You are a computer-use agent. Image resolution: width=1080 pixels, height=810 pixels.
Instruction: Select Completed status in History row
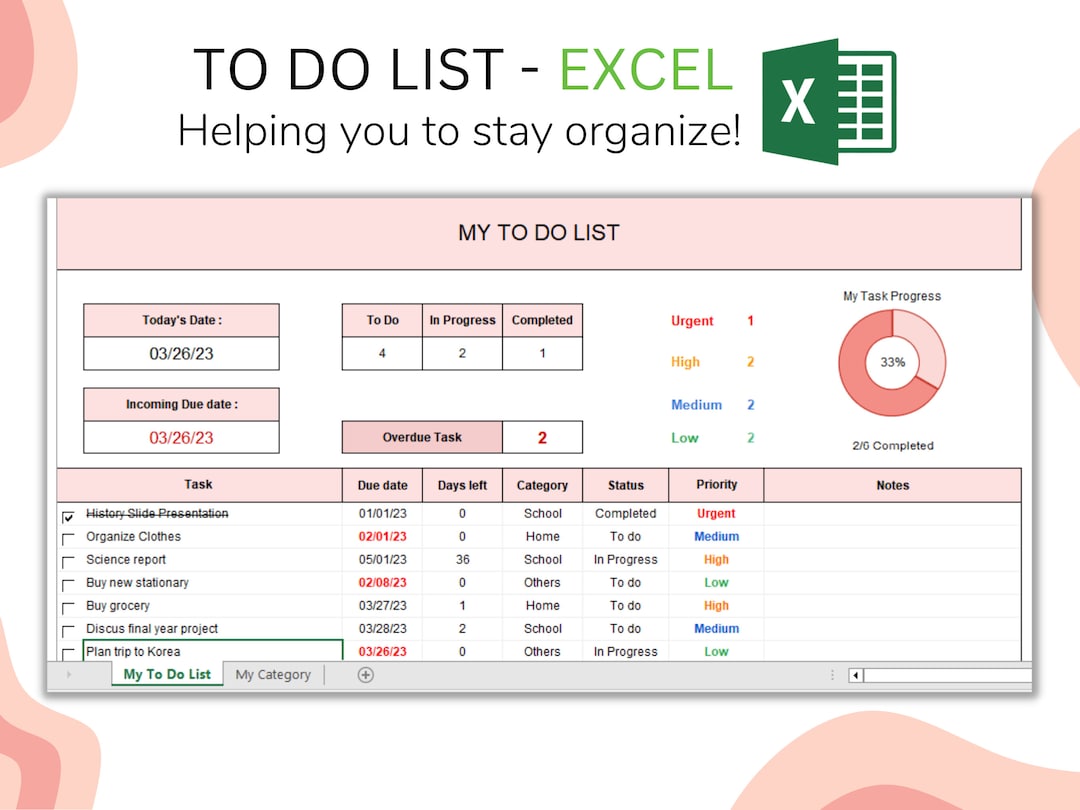point(625,514)
